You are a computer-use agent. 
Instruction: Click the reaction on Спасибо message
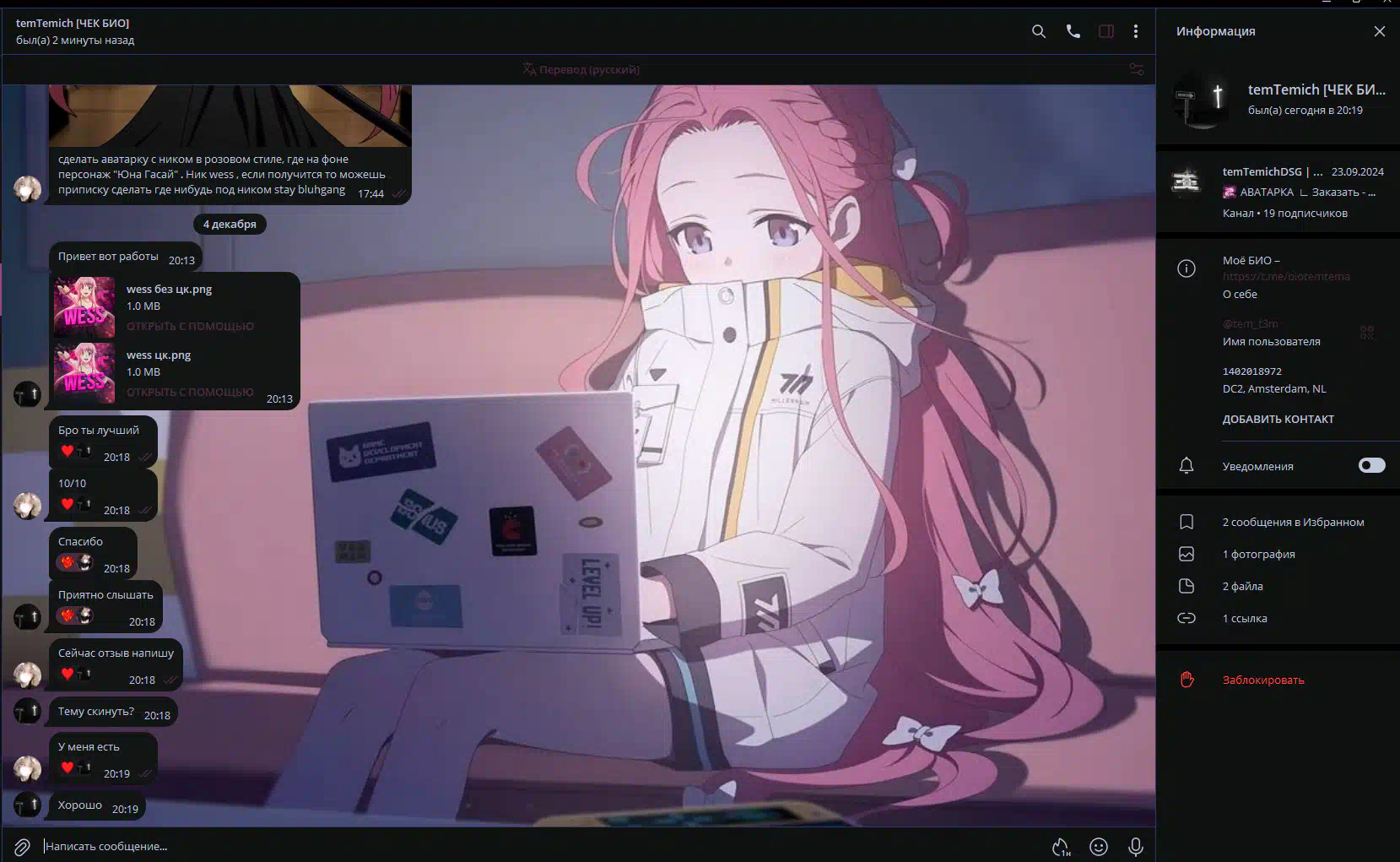[x=75, y=562]
